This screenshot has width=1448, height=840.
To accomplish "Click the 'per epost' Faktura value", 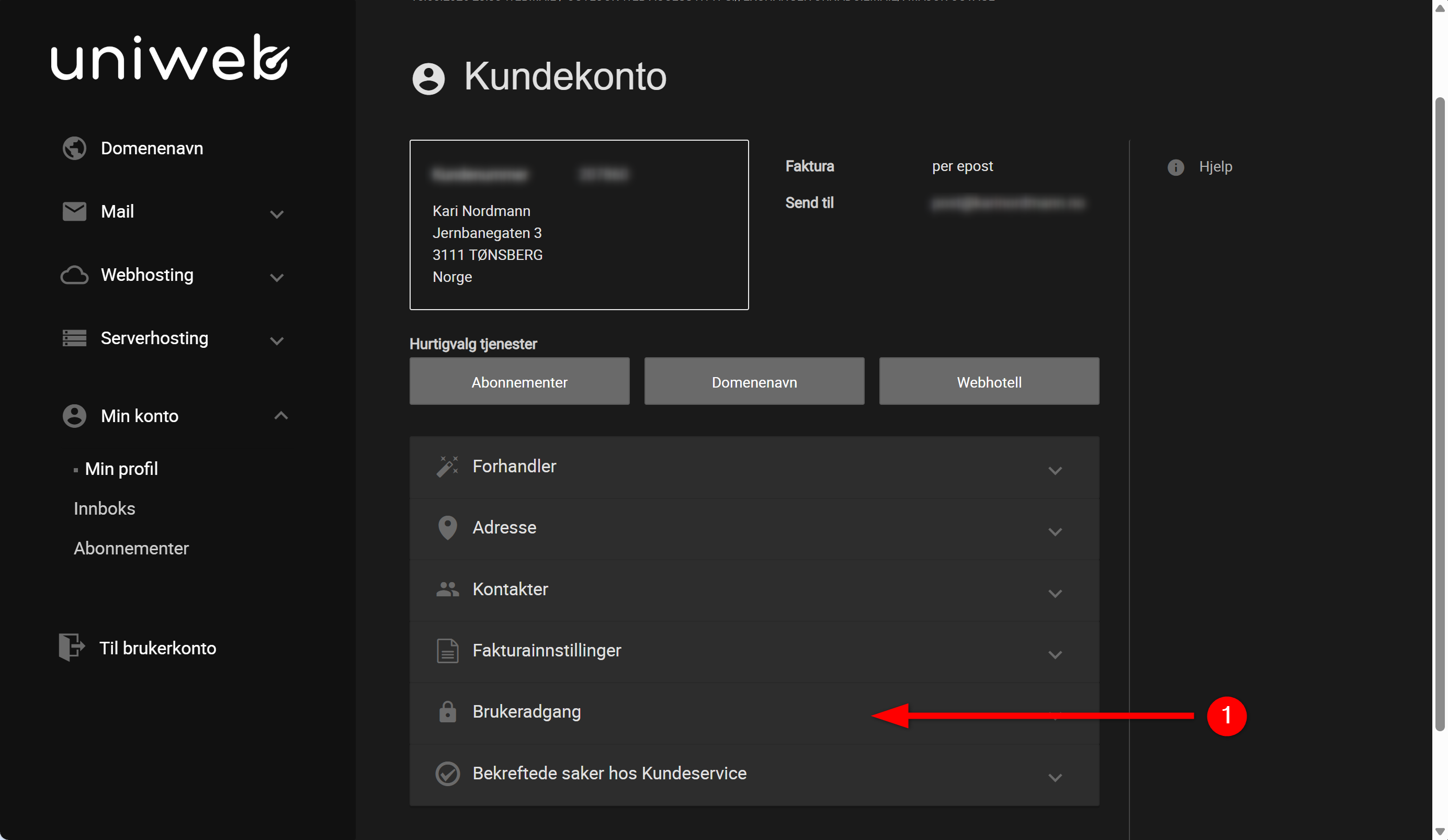I will click(963, 166).
